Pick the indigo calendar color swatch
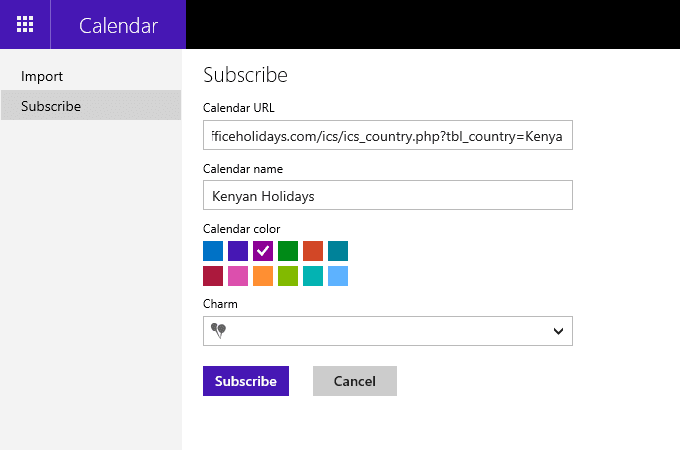The width and height of the screenshot is (680, 450). click(x=238, y=251)
